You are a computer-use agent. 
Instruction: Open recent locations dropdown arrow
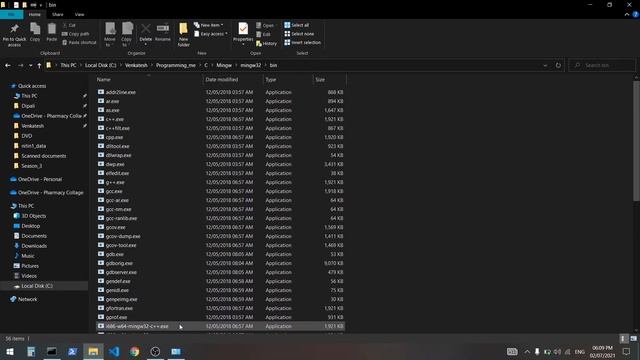(30, 65)
